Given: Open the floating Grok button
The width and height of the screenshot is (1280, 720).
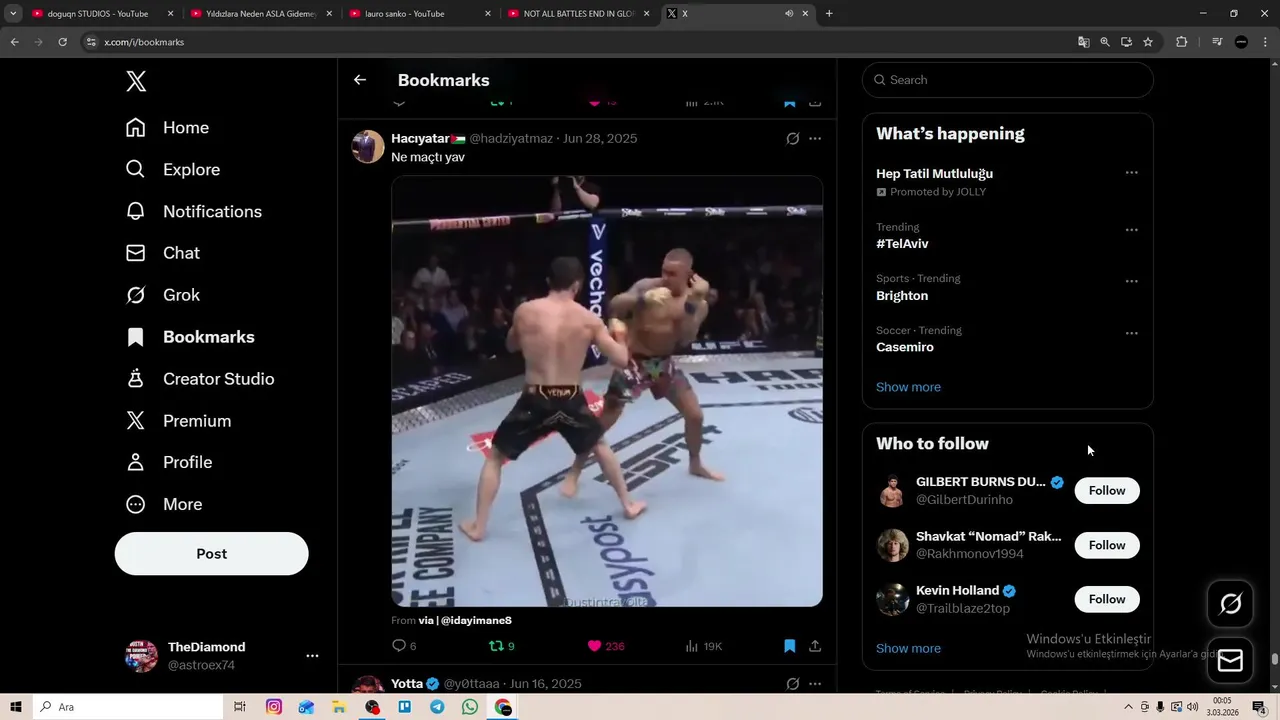Looking at the screenshot, I should [x=1230, y=603].
